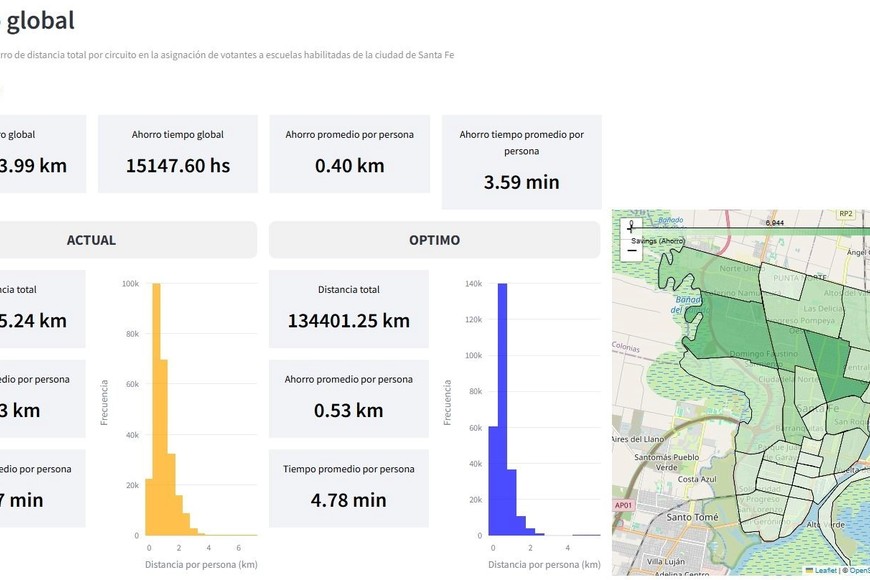The width and height of the screenshot is (870, 580).
Task: Click the Tiempo promedio 4.78 min card
Action: 349,488
